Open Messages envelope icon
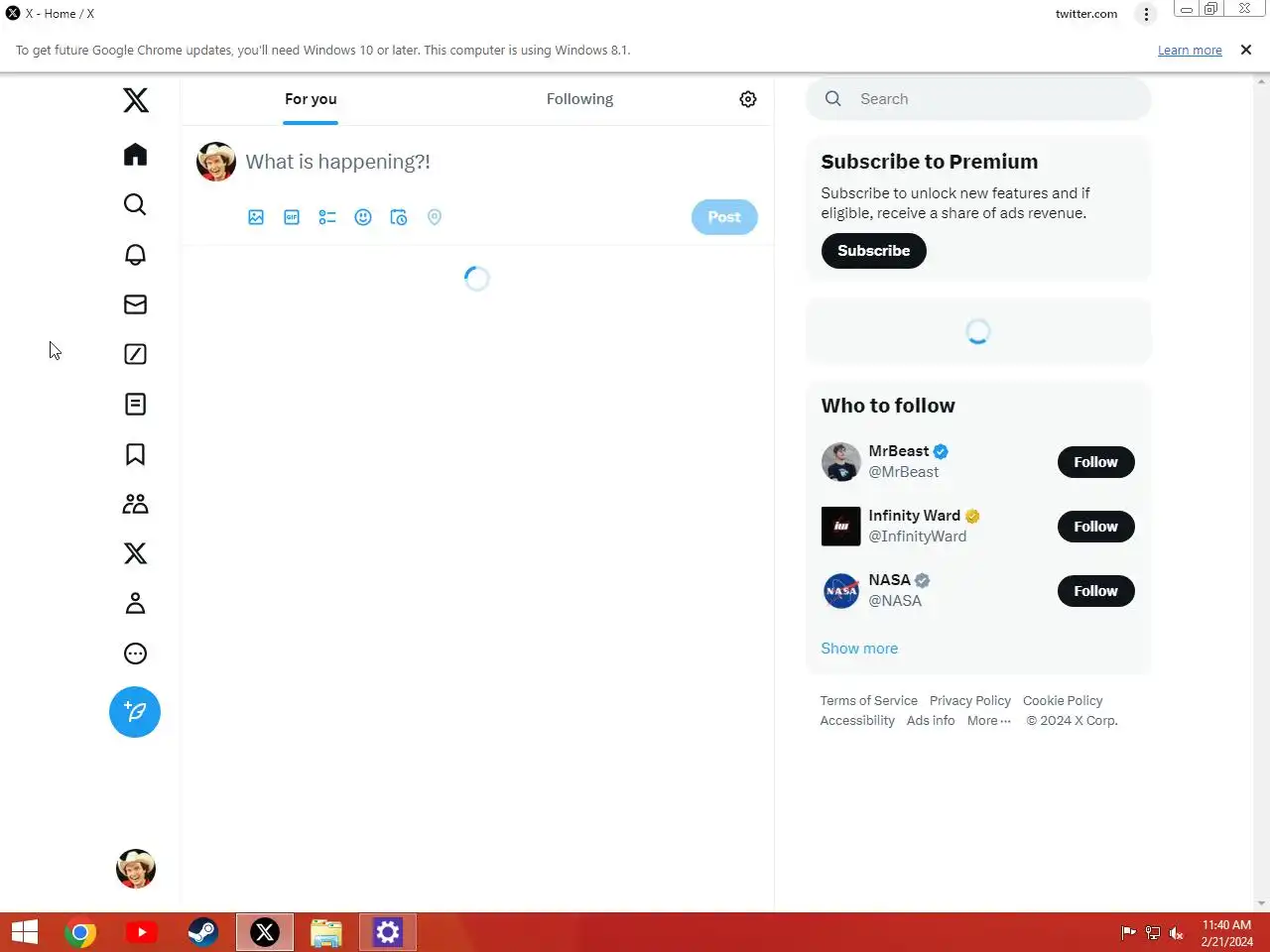This screenshot has width=1270, height=952. pyautogui.click(x=135, y=304)
